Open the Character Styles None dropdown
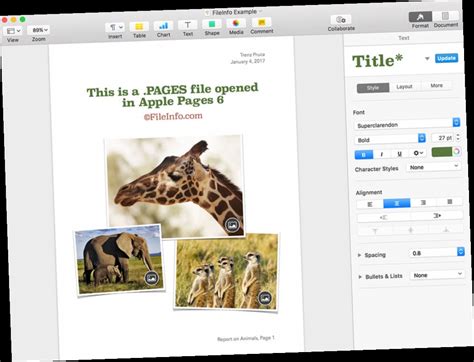The image size is (474, 362). pyautogui.click(x=434, y=167)
